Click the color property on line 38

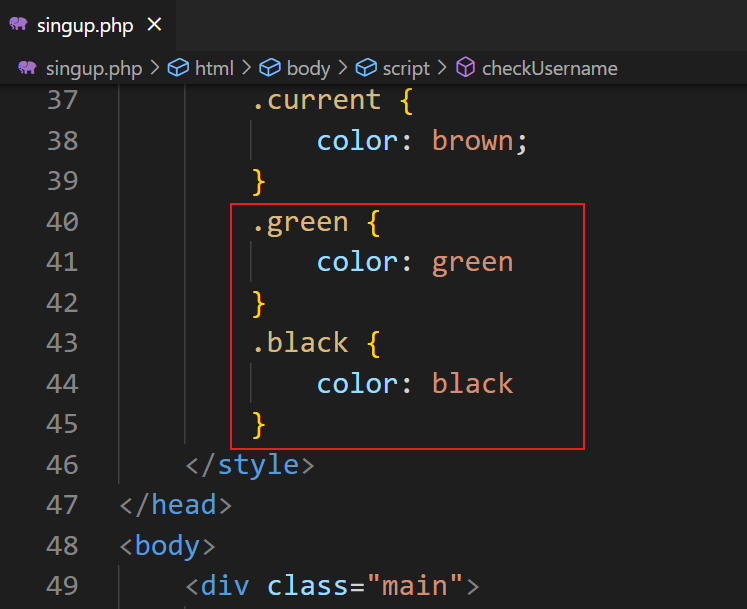point(358,141)
